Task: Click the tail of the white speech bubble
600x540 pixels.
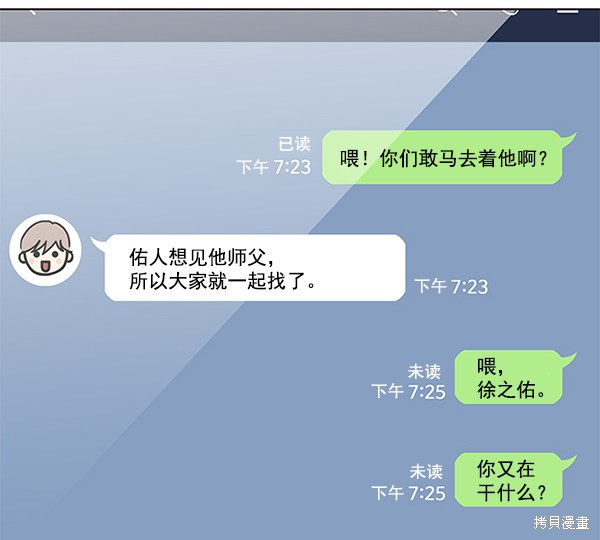Action: coord(97,242)
